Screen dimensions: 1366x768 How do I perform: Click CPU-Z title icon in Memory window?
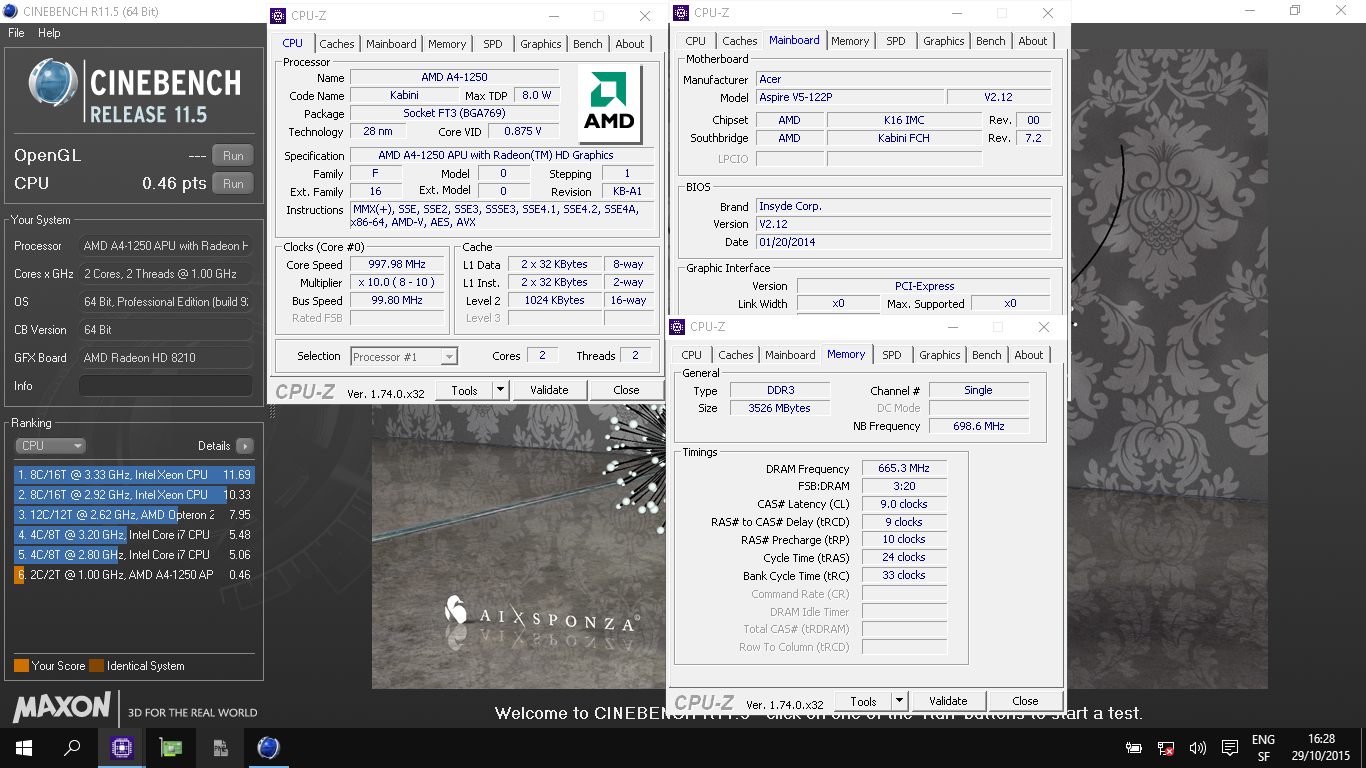(x=677, y=327)
